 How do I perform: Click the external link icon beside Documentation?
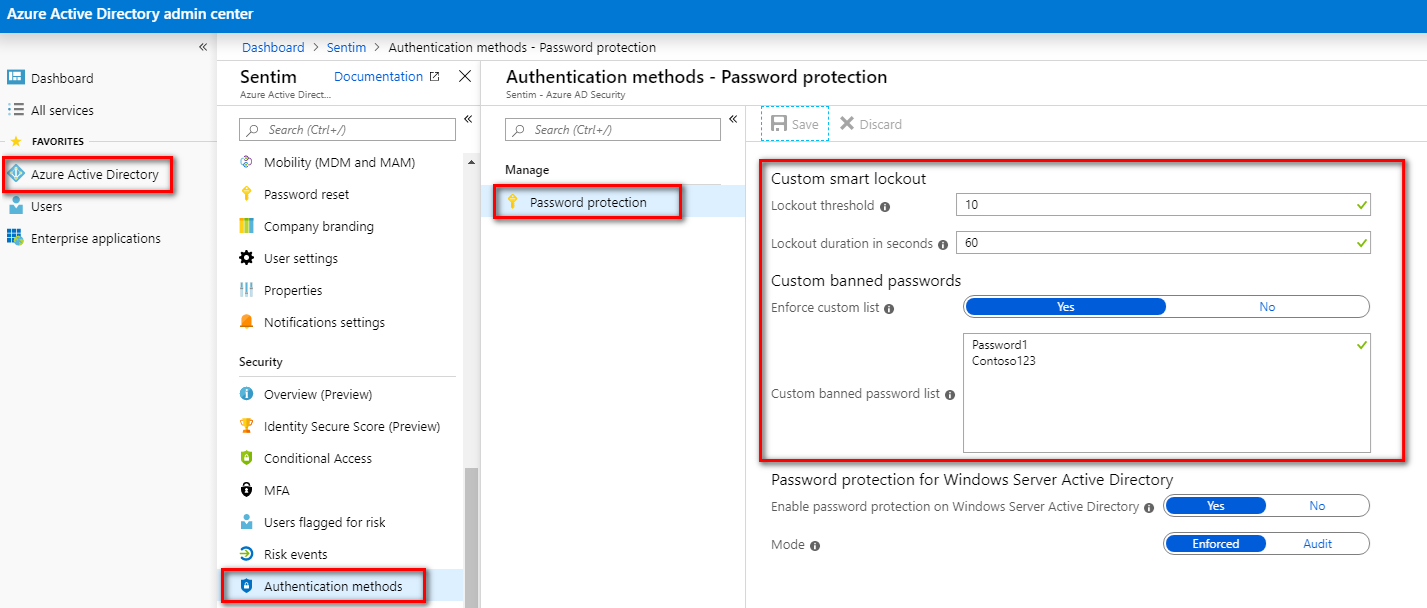click(x=434, y=77)
